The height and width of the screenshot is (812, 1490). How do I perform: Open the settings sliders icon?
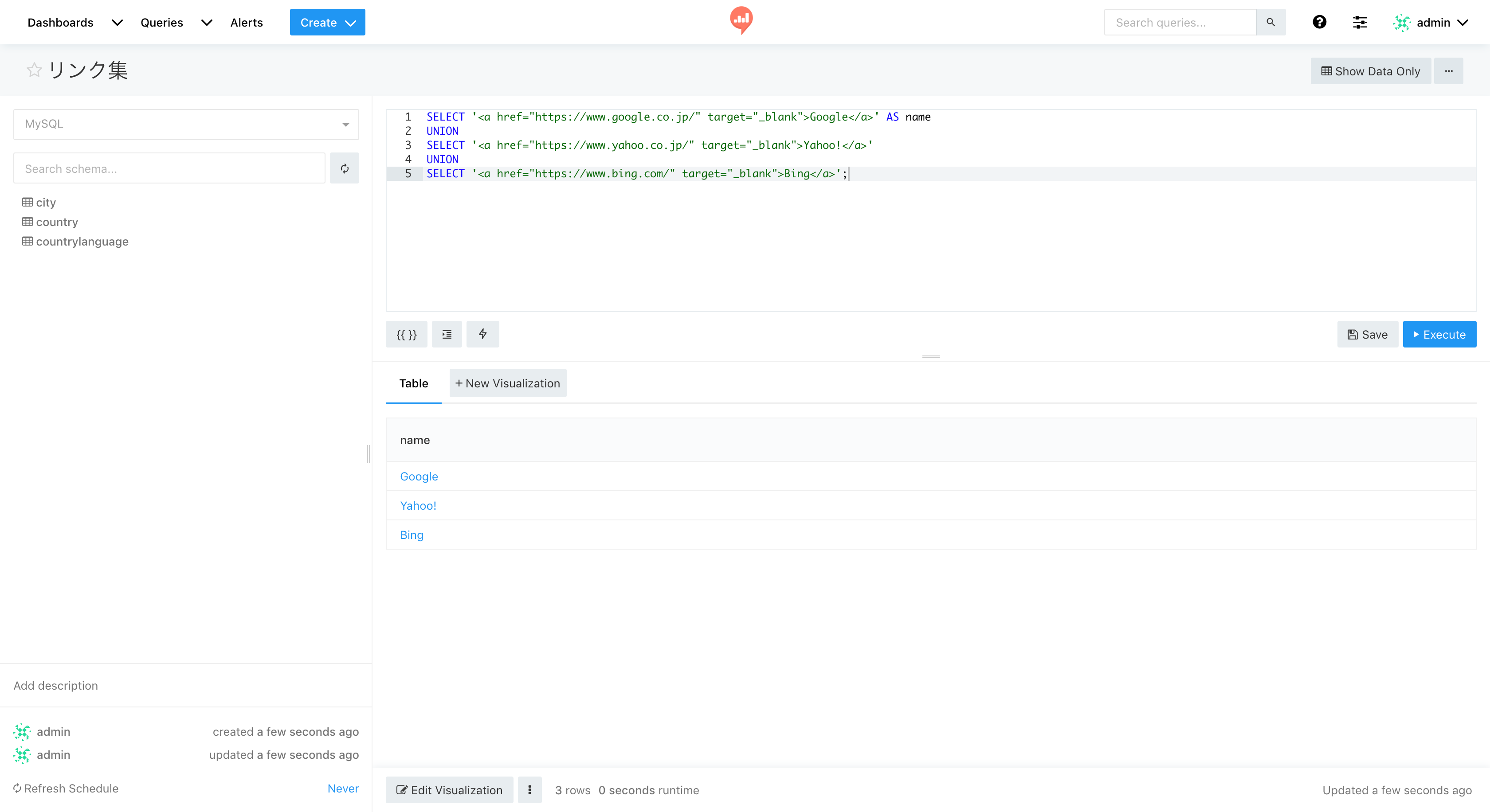click(x=1360, y=23)
